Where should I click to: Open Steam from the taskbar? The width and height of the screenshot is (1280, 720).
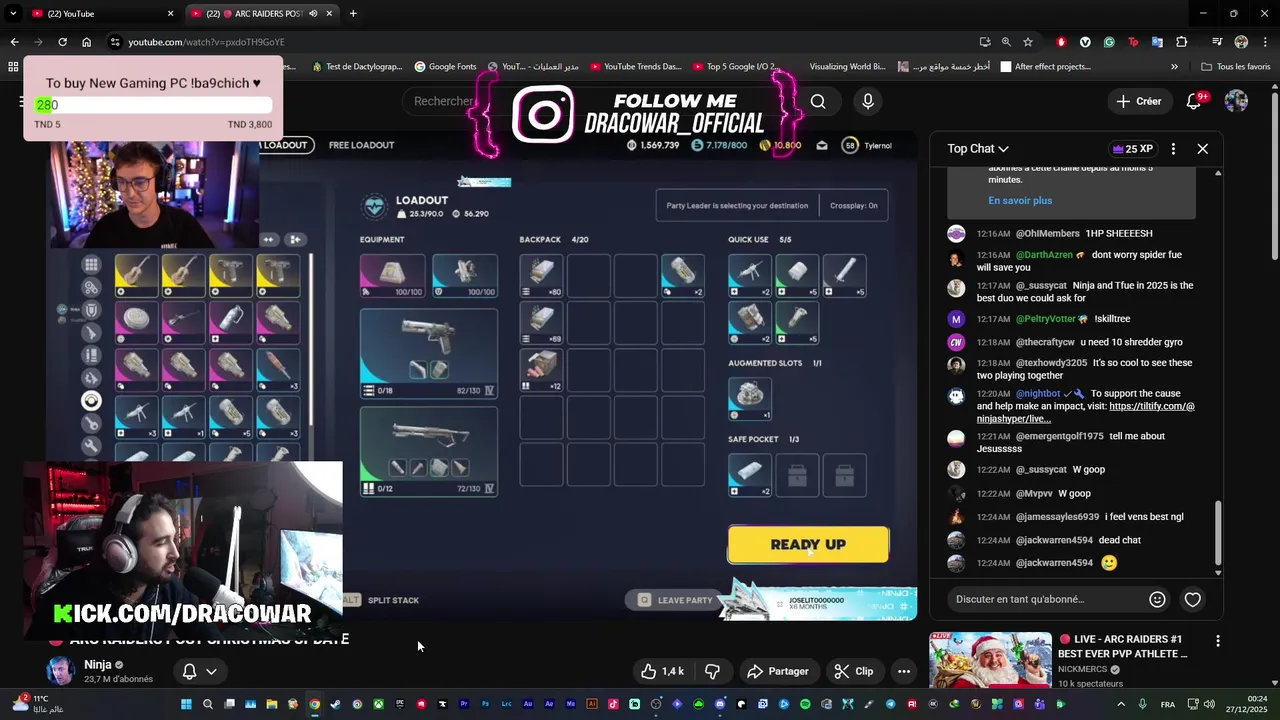[x=335, y=704]
